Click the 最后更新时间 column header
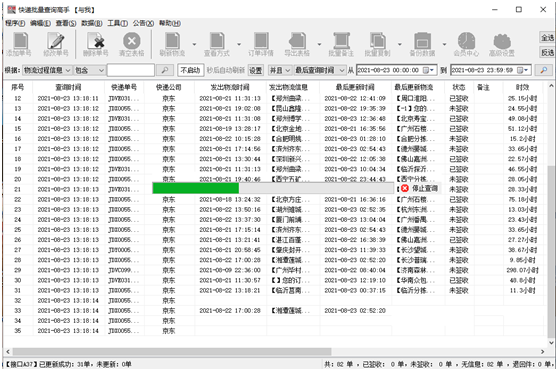558x371 pixels. (x=355, y=87)
